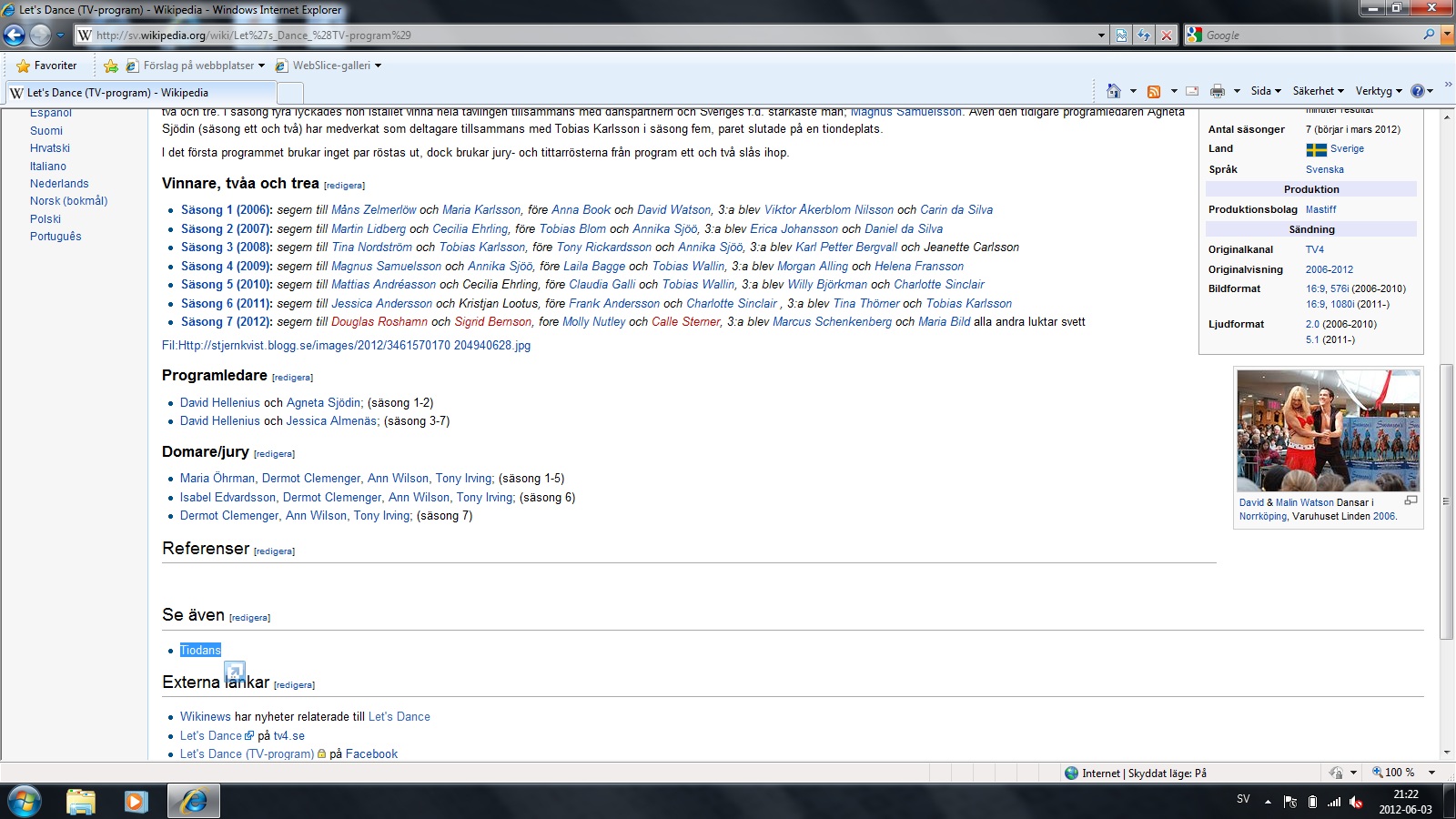Click the Swedish flag icon next to Sverige
The image size is (1456, 819).
(x=1316, y=149)
